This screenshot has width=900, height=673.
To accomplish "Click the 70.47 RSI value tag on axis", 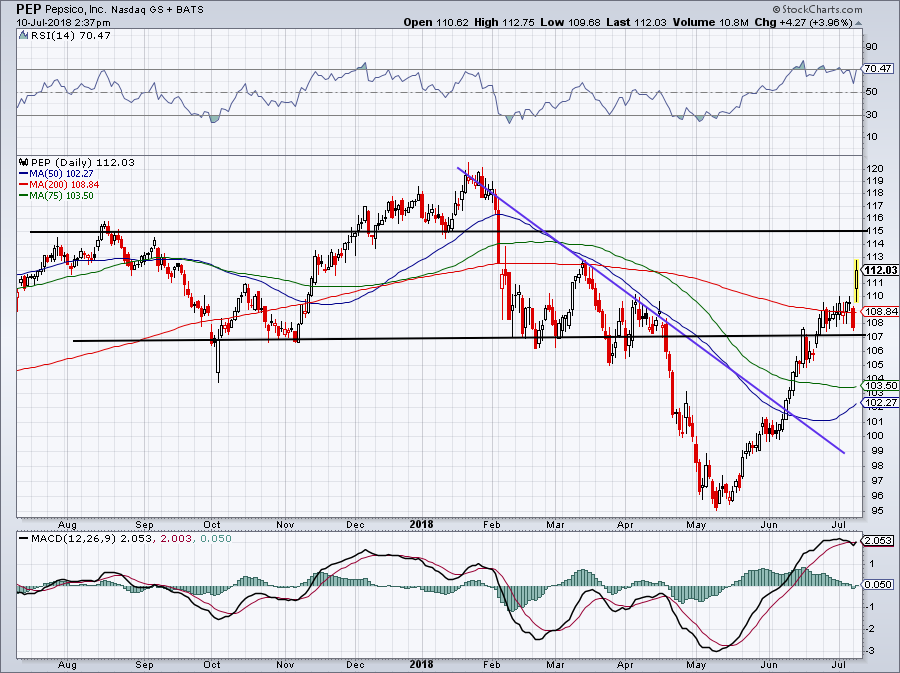I will (878, 68).
